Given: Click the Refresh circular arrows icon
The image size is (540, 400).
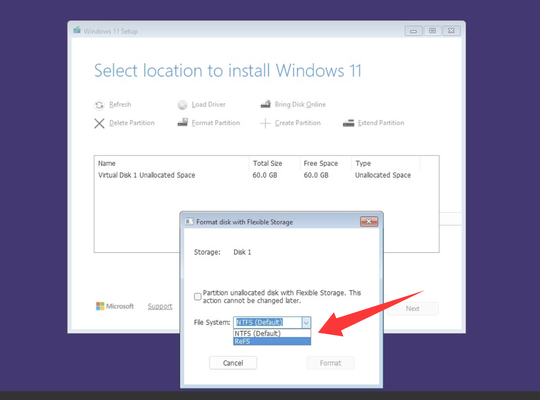Looking at the screenshot, I should pyautogui.click(x=99, y=105).
